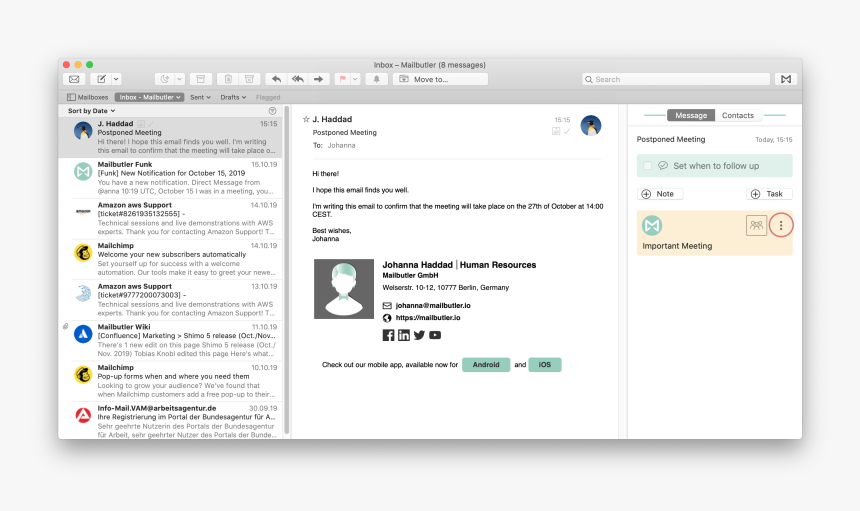Image resolution: width=860 pixels, height=511 pixels.
Task: Click the share with team icon on note
Action: (756, 225)
